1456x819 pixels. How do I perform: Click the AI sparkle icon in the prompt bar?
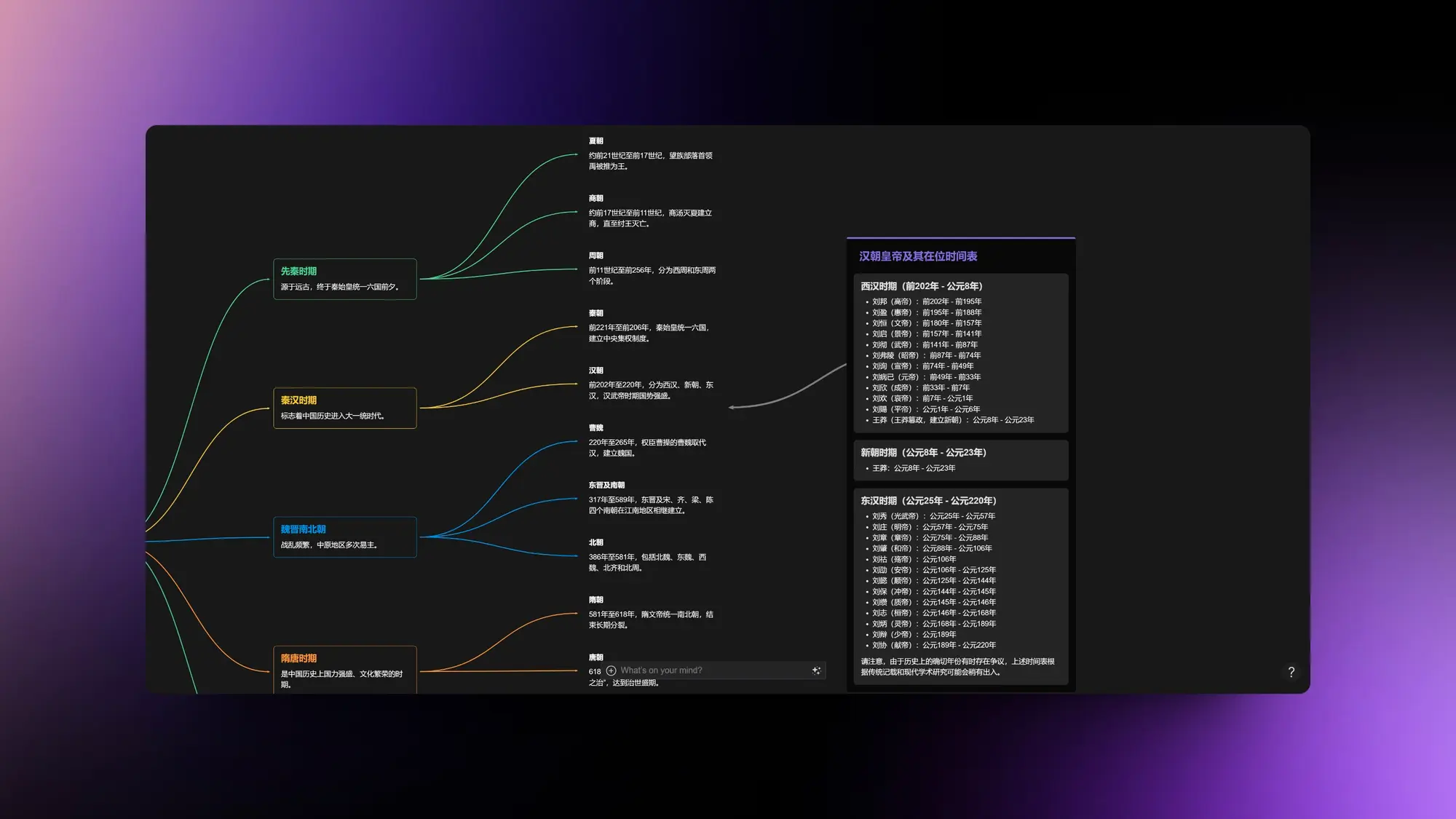[x=816, y=670]
